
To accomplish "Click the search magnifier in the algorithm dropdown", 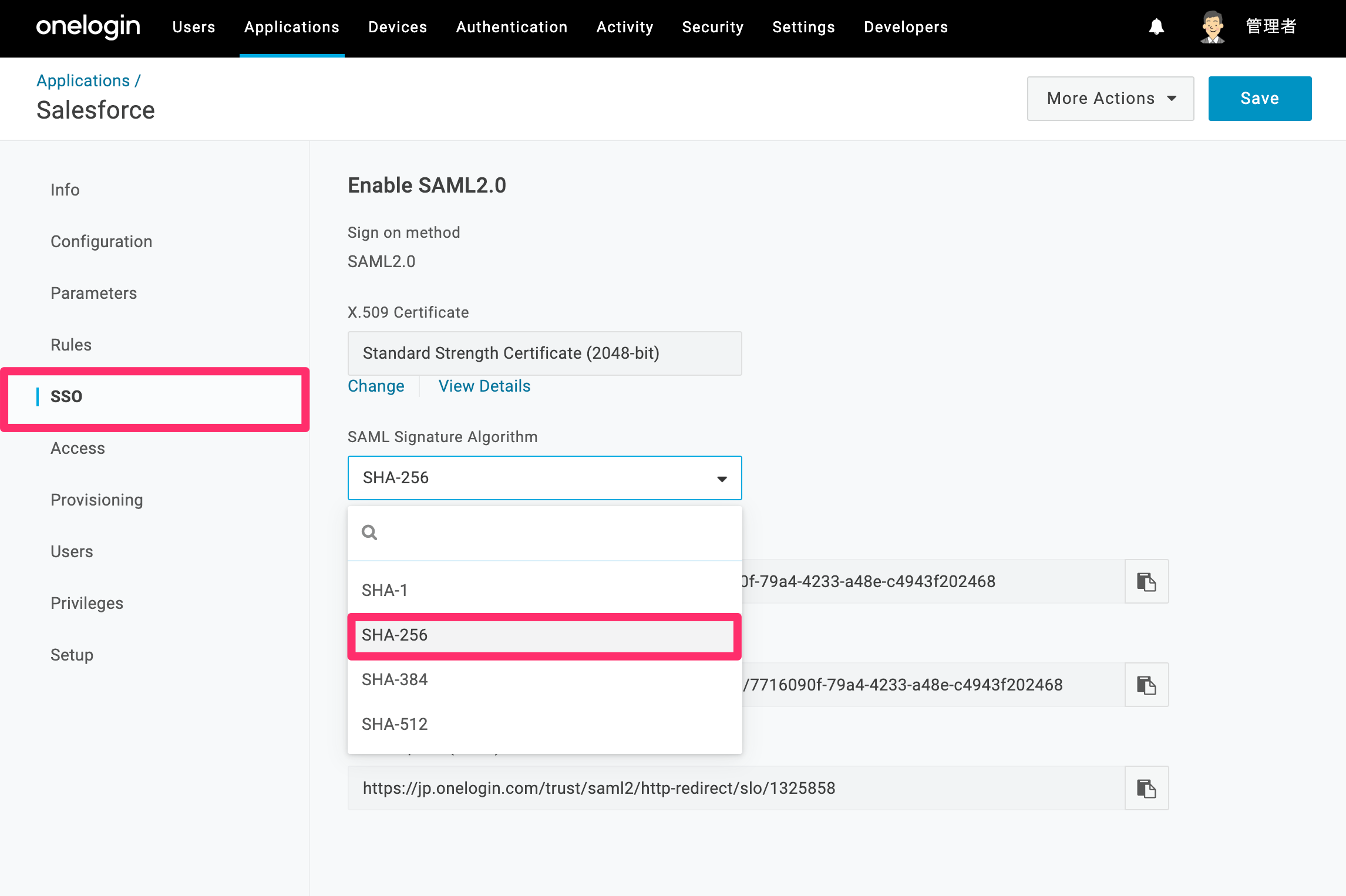I will click(369, 533).
